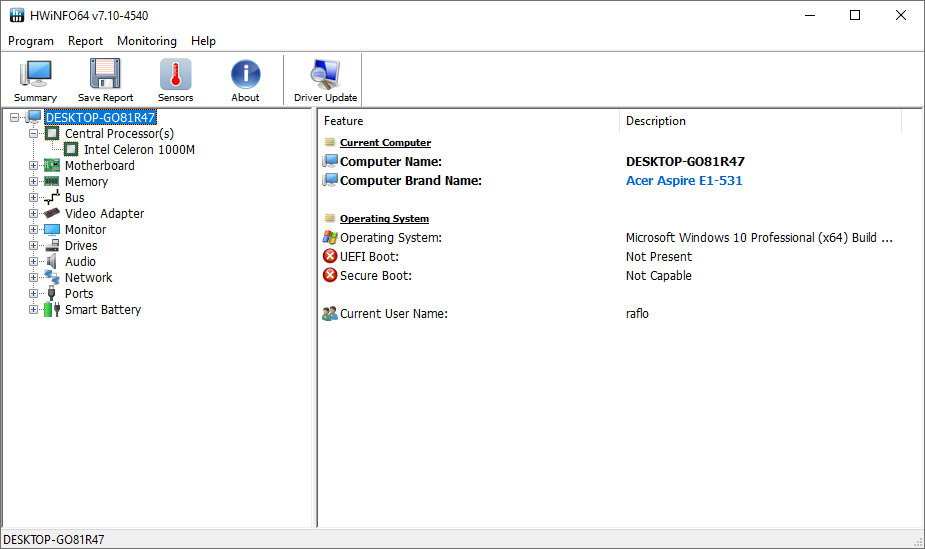Click the HWiNFO64 title bar app icon

17,15
